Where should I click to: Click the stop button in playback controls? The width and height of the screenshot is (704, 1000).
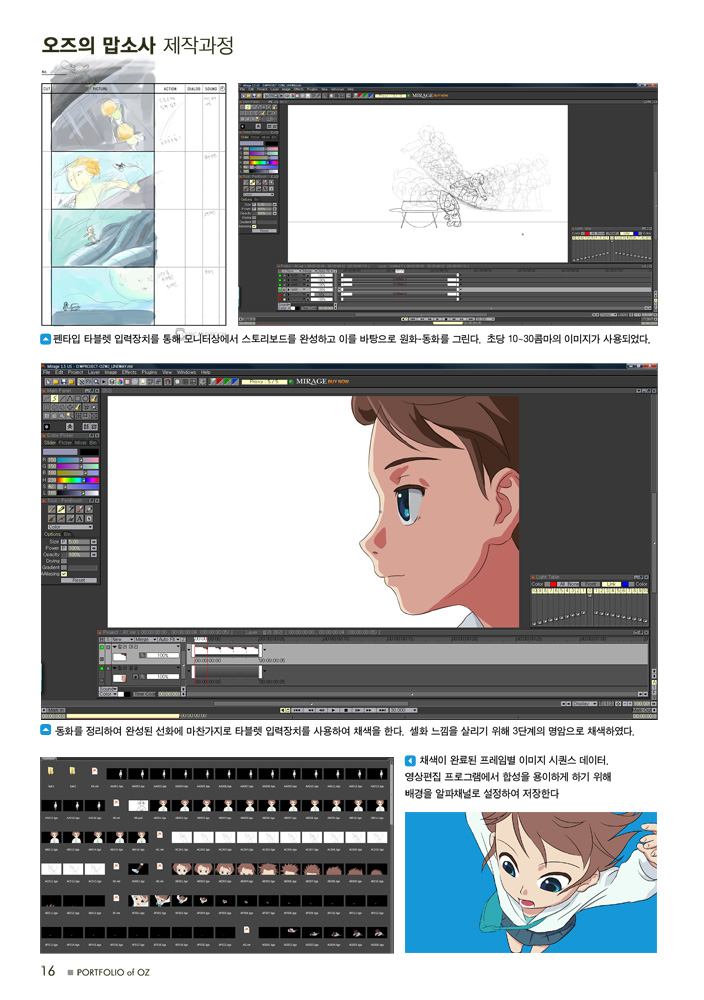pos(346,710)
